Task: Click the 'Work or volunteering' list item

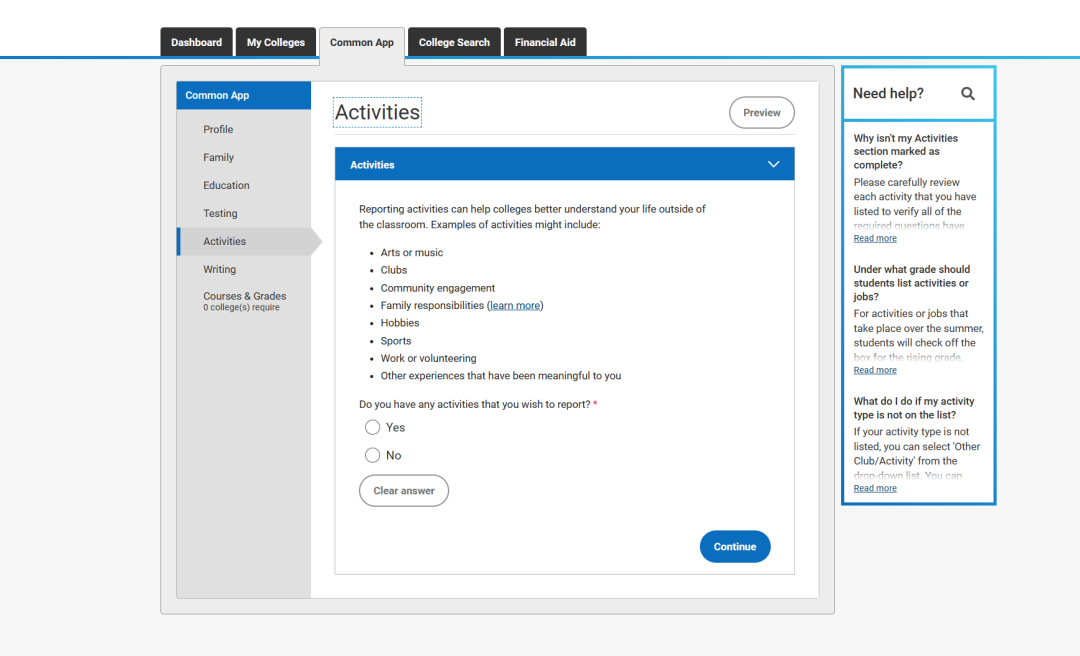Action: [428, 358]
